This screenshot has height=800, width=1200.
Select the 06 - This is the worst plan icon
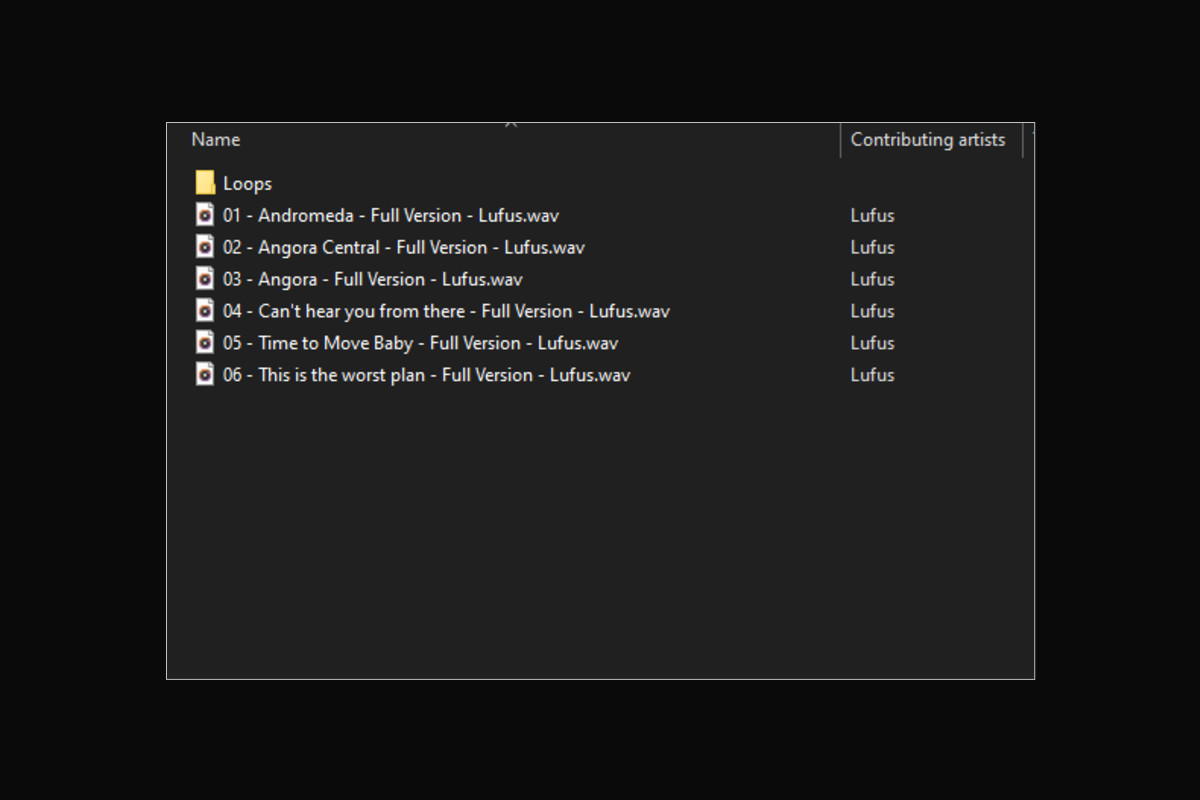(205, 374)
